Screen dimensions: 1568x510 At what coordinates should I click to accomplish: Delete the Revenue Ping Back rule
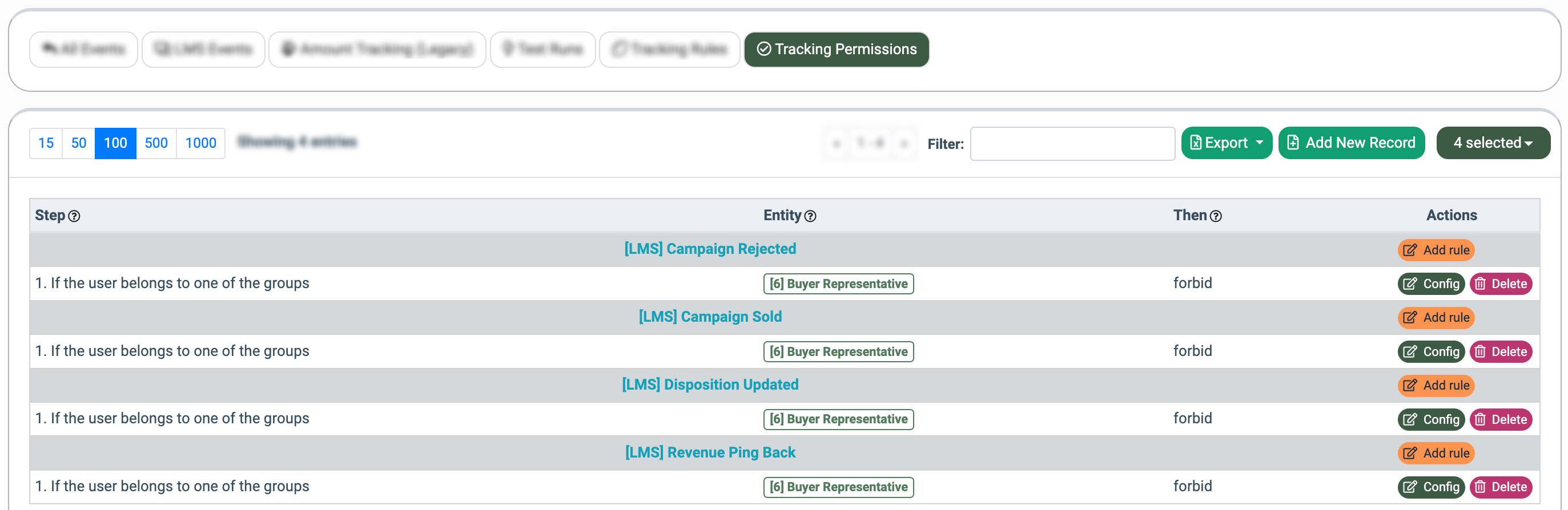click(x=1501, y=487)
